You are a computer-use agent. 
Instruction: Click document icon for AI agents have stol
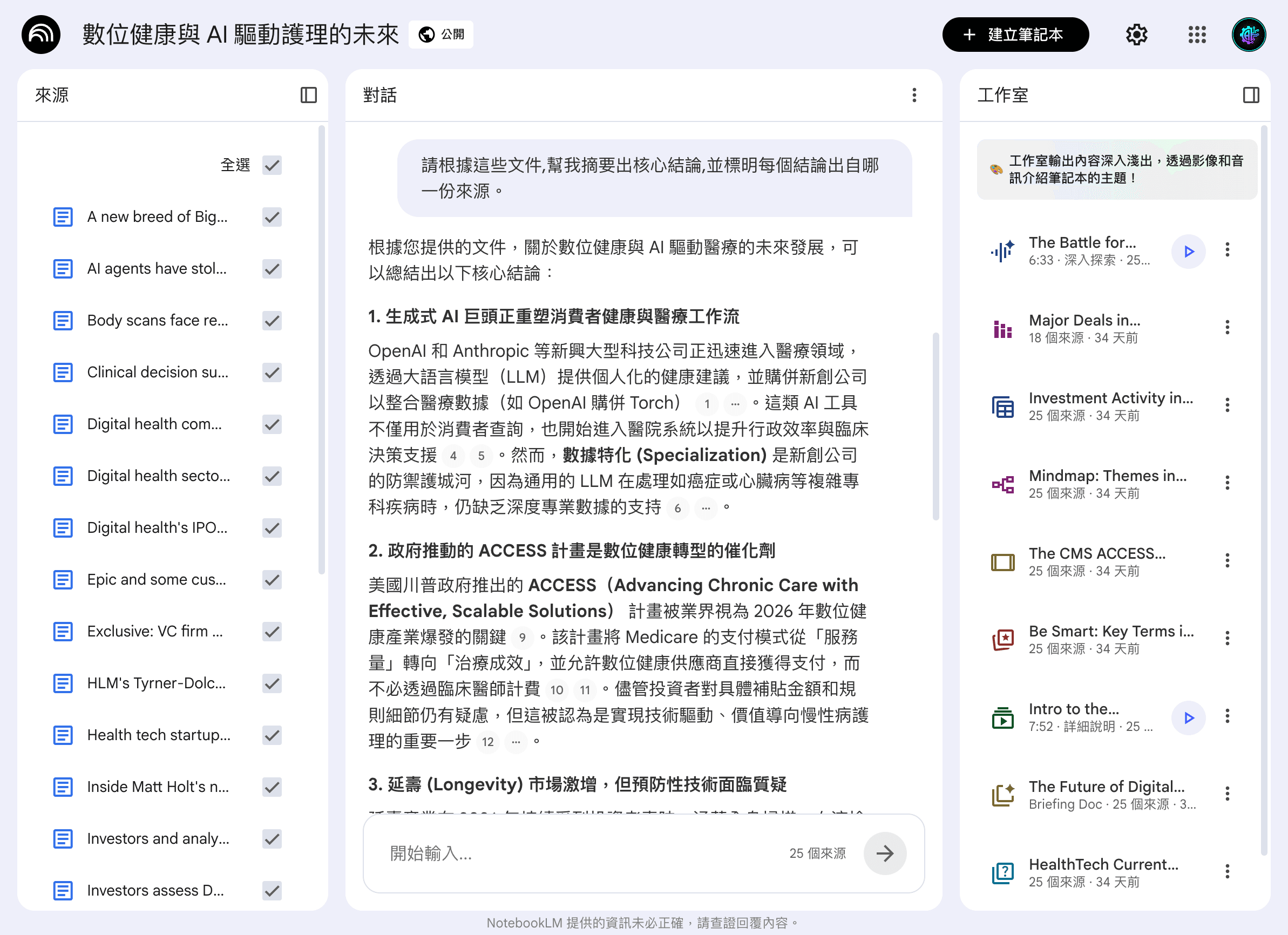point(63,269)
